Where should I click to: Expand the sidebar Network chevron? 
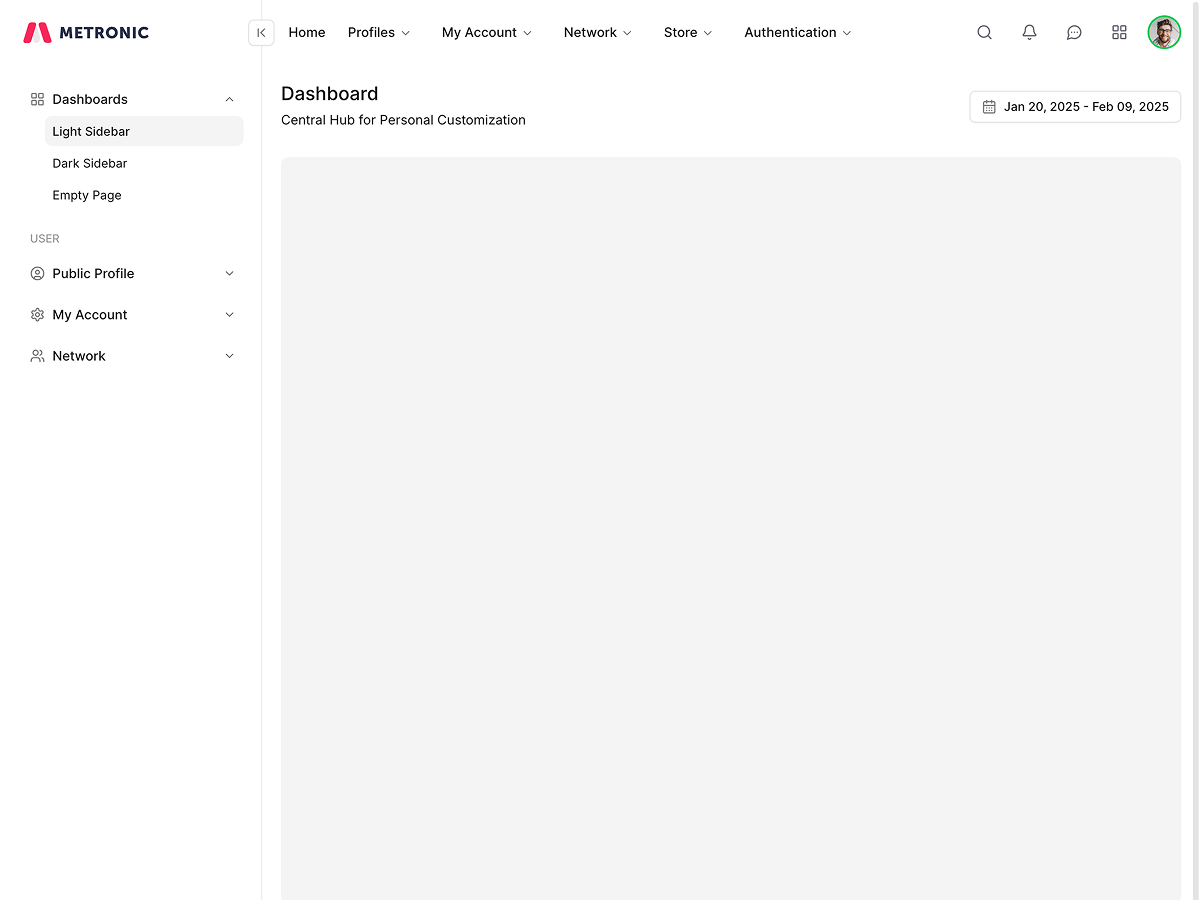[x=229, y=356]
